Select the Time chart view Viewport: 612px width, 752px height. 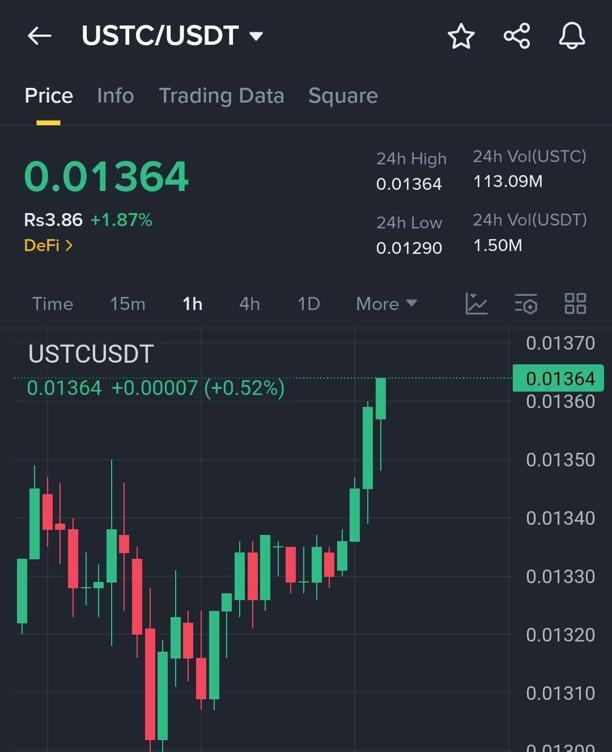point(52,304)
